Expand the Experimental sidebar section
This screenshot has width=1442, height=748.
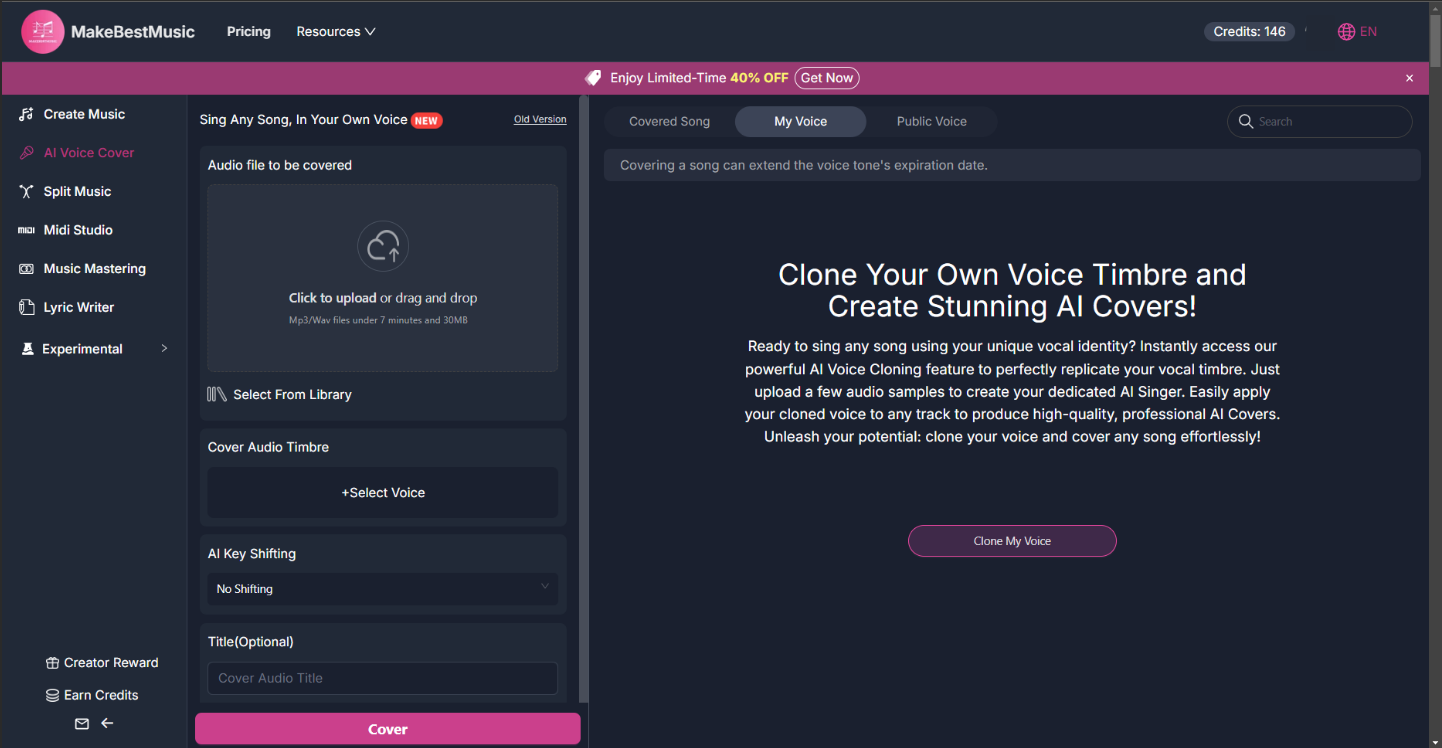93,349
